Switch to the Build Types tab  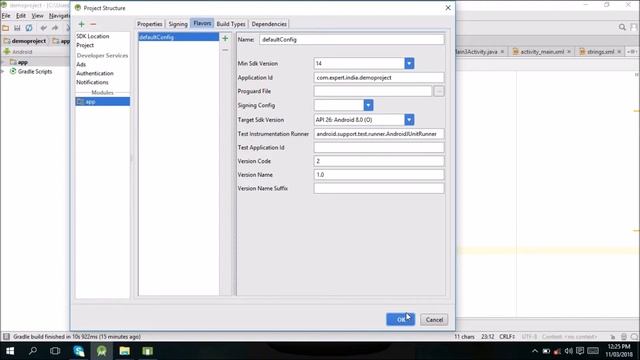pyautogui.click(x=231, y=24)
